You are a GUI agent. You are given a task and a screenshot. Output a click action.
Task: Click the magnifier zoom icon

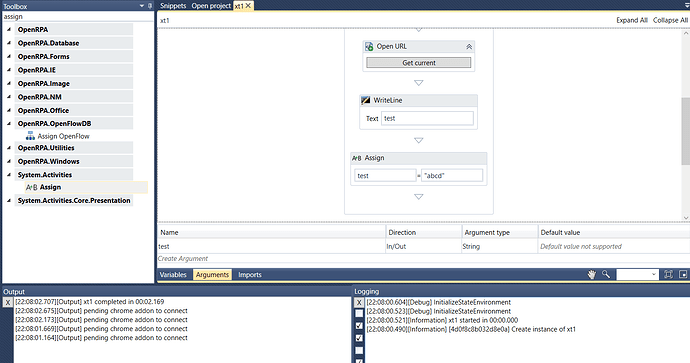click(x=606, y=274)
